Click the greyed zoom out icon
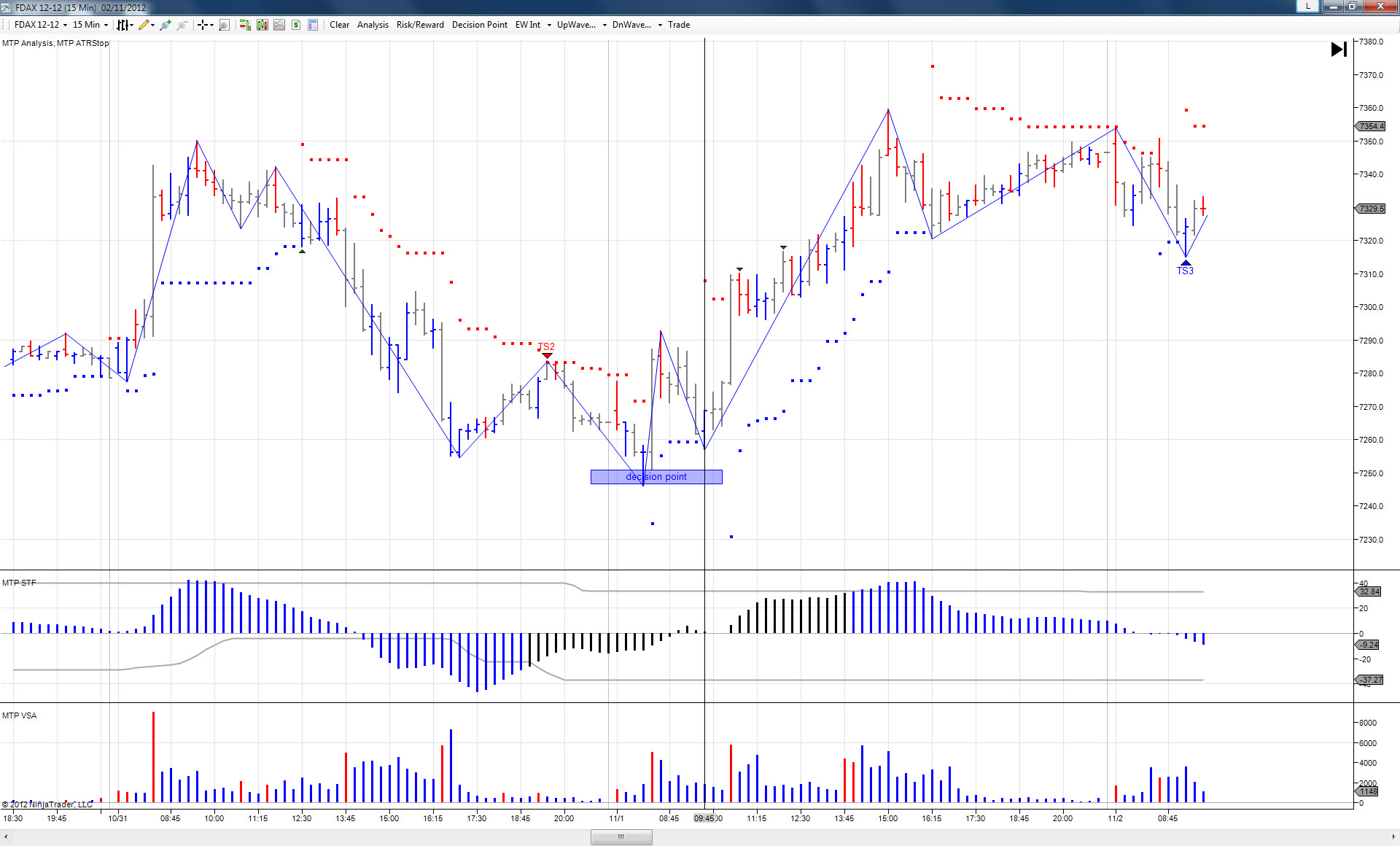Screen dimensions: 1400x846 pyautogui.click(x=182, y=25)
